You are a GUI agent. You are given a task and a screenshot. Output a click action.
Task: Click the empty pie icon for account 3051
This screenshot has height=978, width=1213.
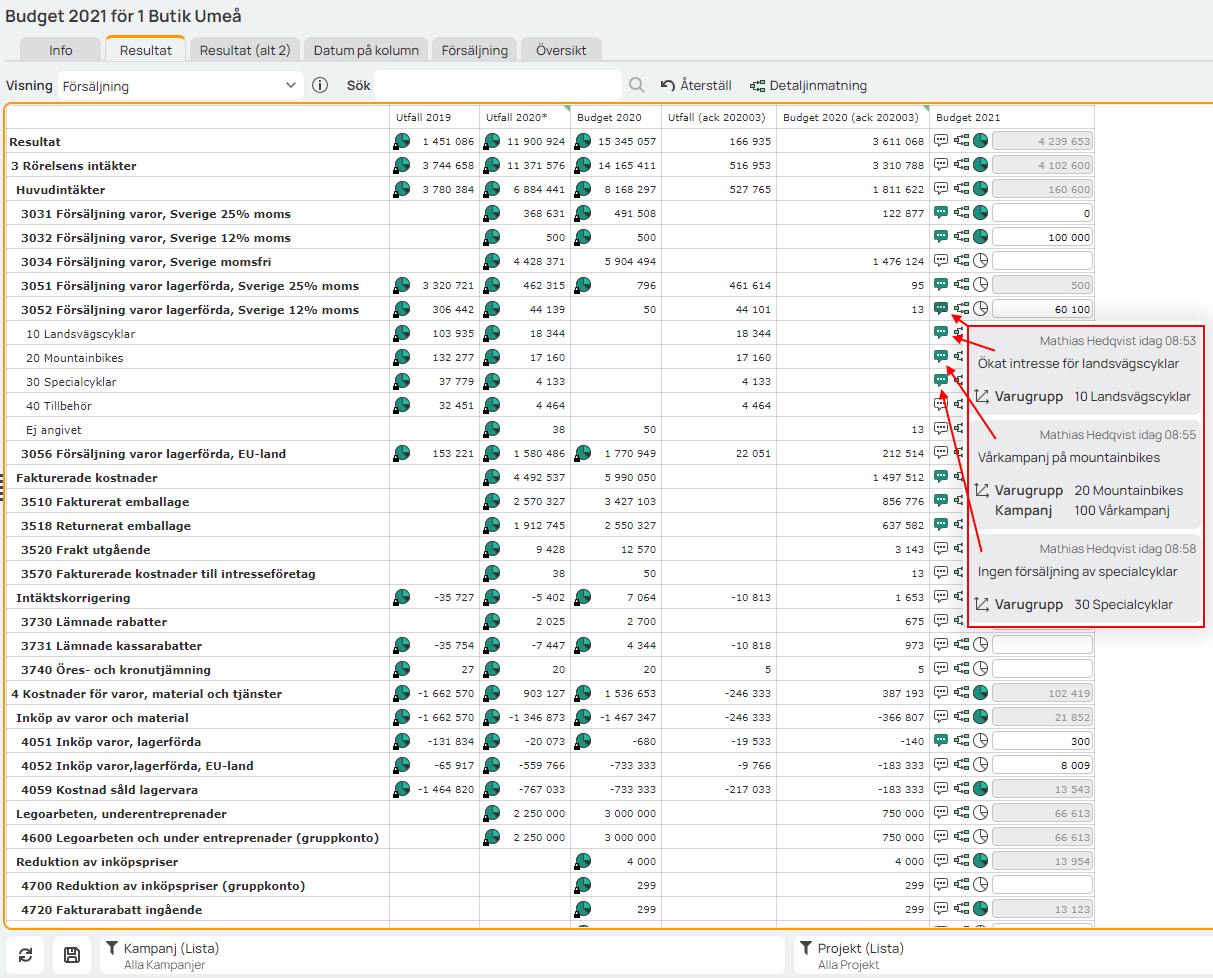point(981,285)
